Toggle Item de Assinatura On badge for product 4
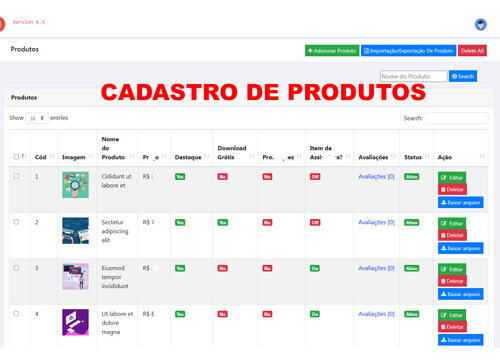This screenshot has height=364, width=500. 315,314
